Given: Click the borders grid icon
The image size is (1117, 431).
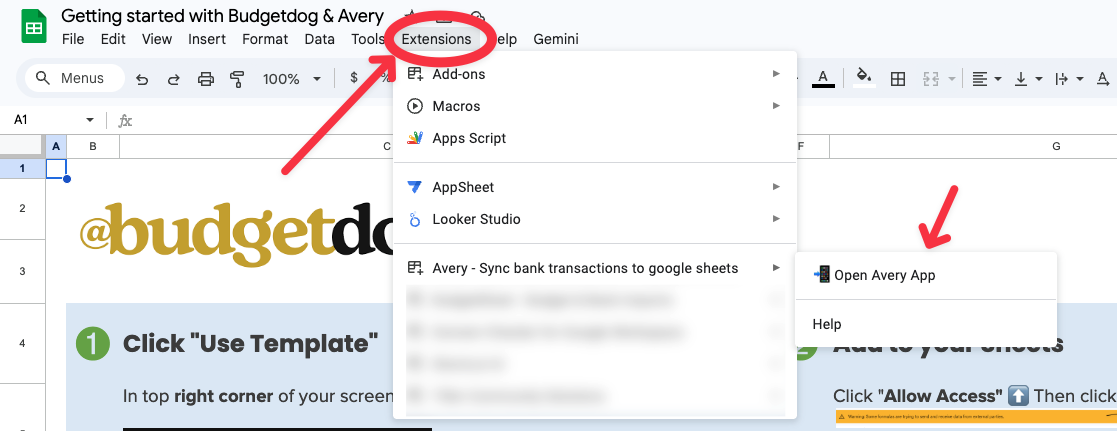Looking at the screenshot, I should [x=898, y=79].
